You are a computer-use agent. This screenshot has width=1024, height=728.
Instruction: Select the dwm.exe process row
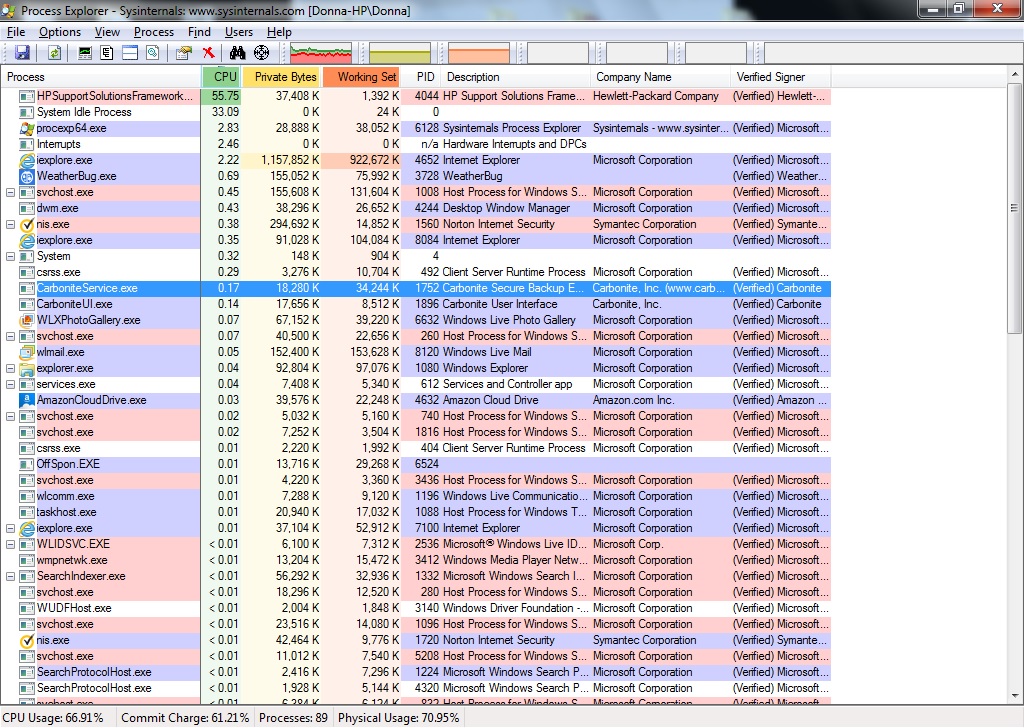(x=415, y=208)
